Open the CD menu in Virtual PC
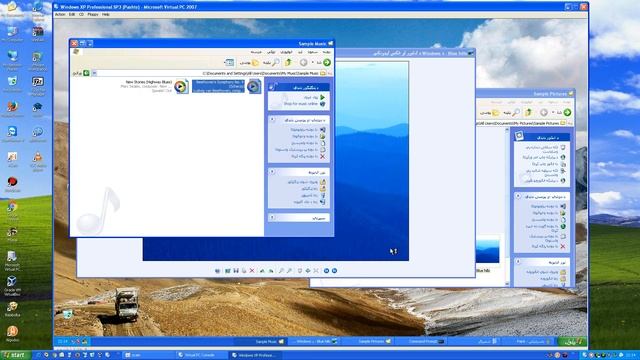The width and height of the screenshot is (640, 360). pos(81,14)
